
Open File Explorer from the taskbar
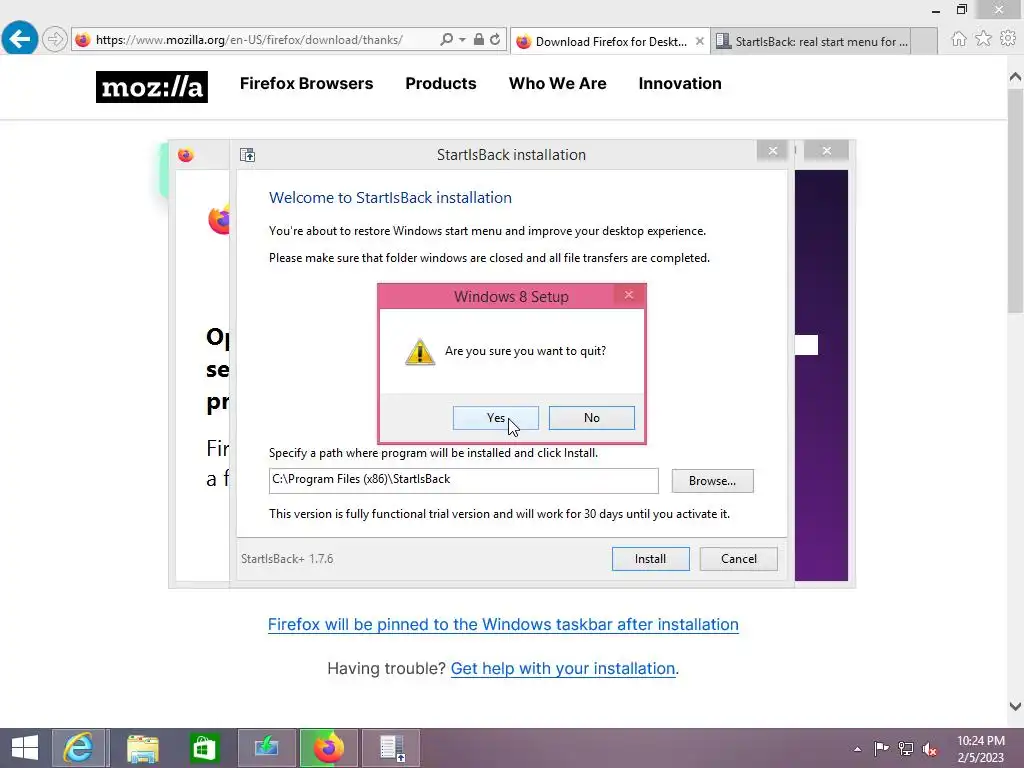[142, 748]
